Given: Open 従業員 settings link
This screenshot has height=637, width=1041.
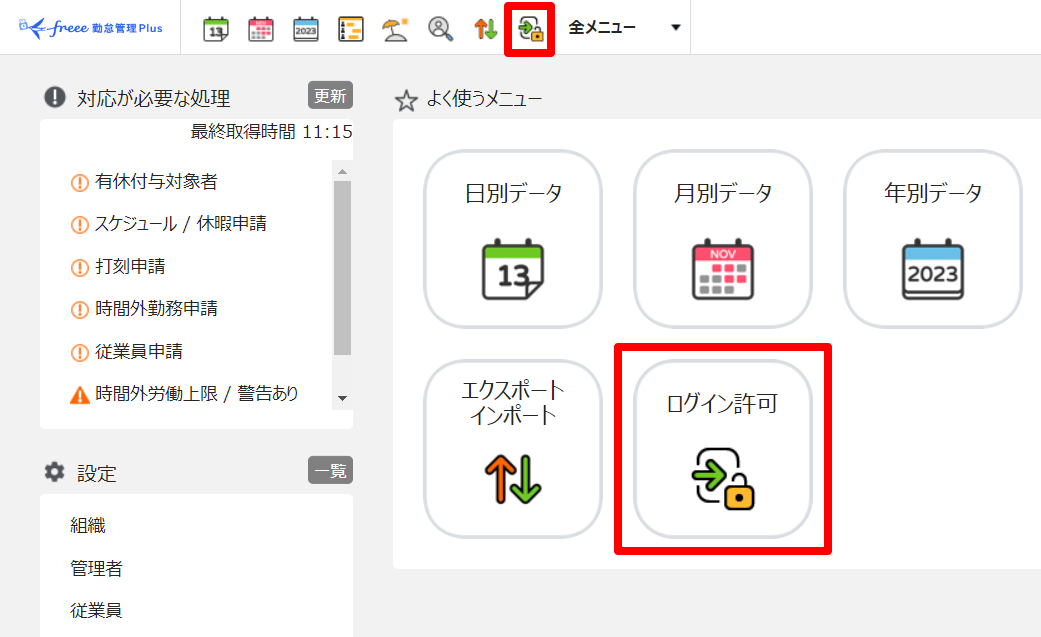Looking at the screenshot, I should coord(96,610).
